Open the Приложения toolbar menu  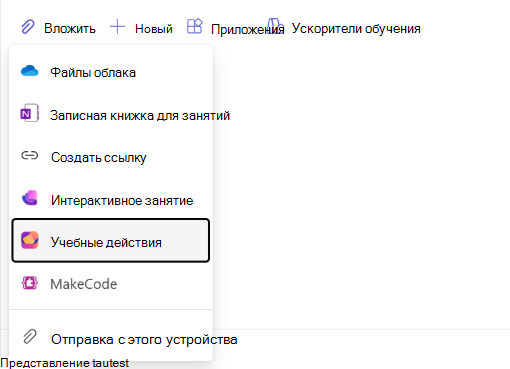click(x=235, y=27)
